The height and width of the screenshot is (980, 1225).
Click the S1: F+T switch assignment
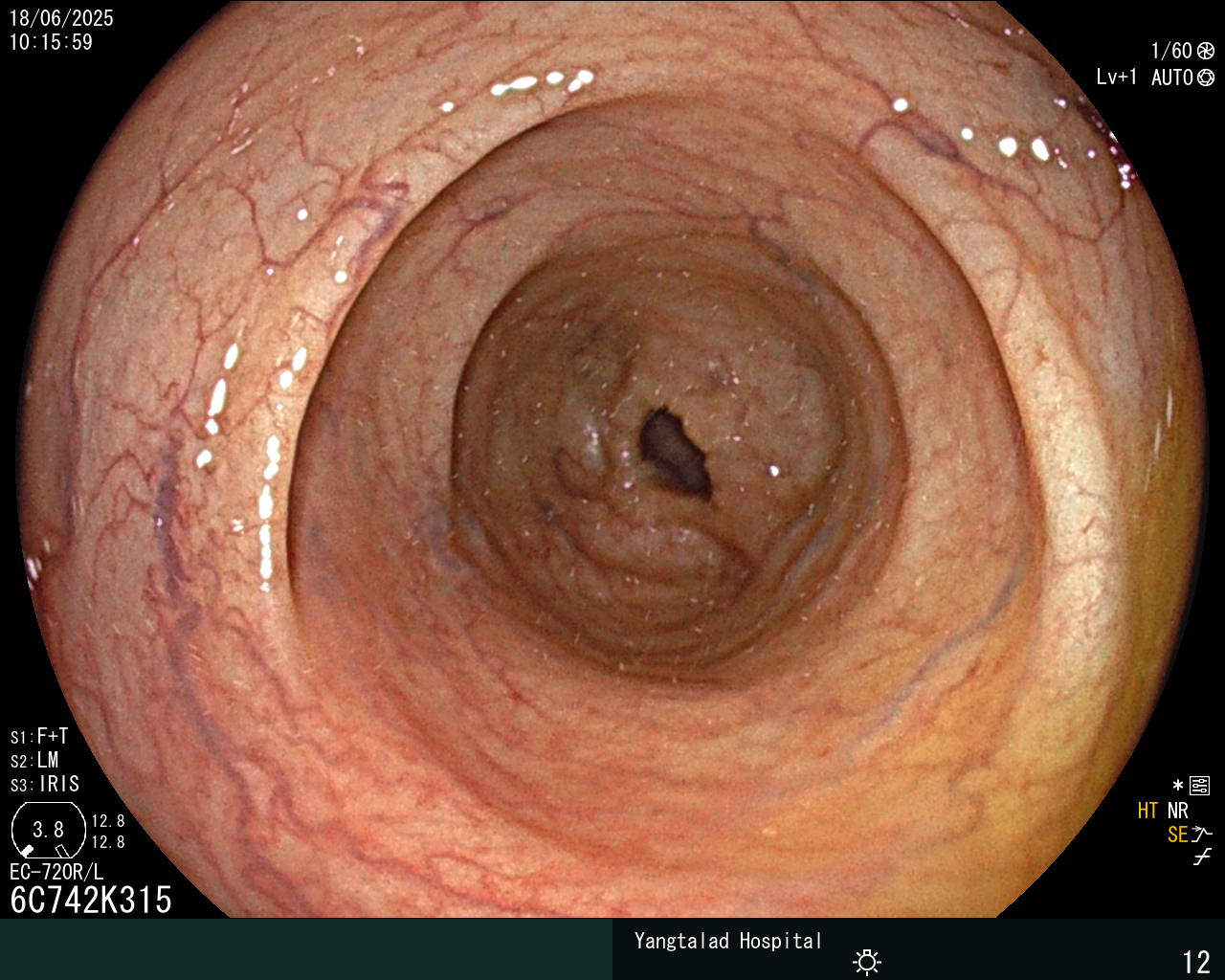point(39,737)
